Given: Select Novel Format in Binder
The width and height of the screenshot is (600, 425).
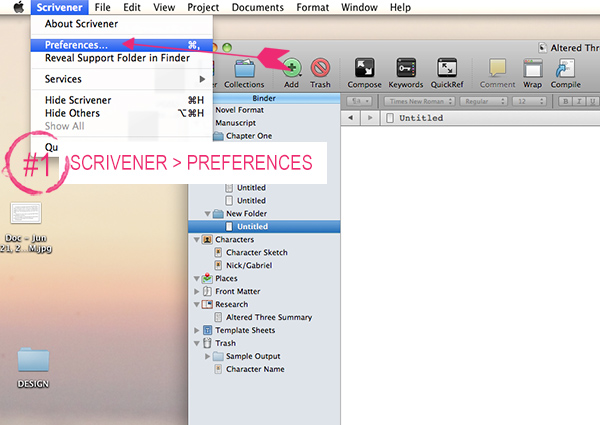Looking at the screenshot, I should tap(240, 110).
